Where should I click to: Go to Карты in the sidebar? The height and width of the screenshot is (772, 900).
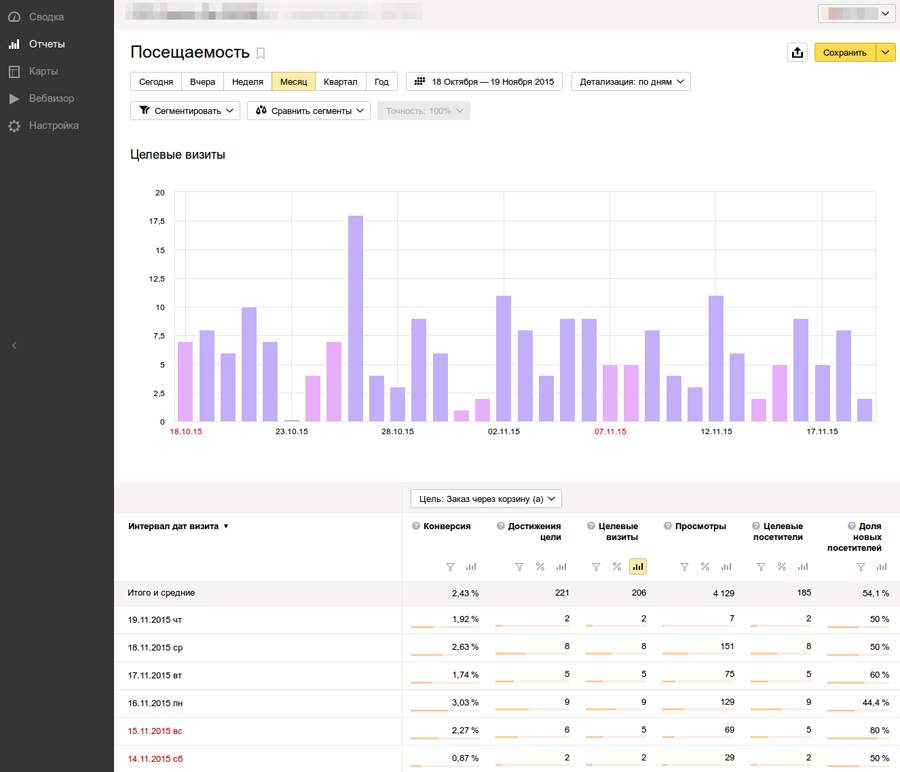[43, 71]
